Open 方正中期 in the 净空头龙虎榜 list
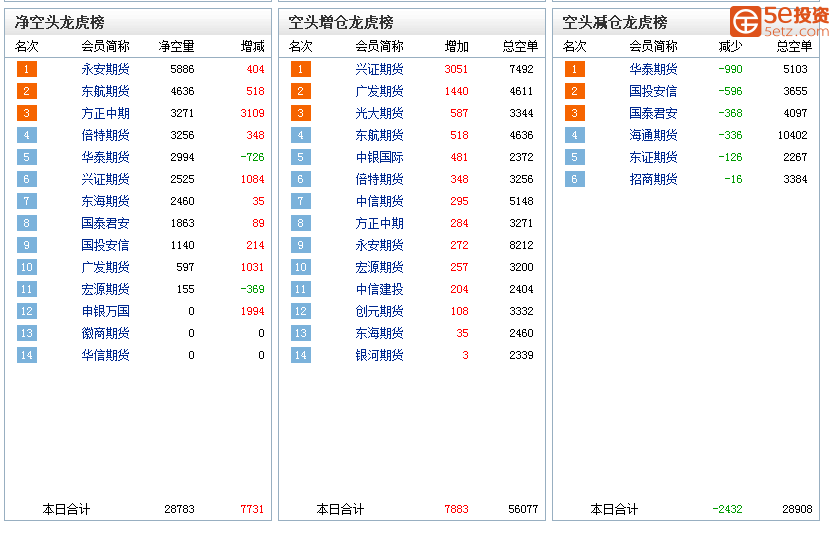Viewport: 837px width, 534px height. point(105,113)
